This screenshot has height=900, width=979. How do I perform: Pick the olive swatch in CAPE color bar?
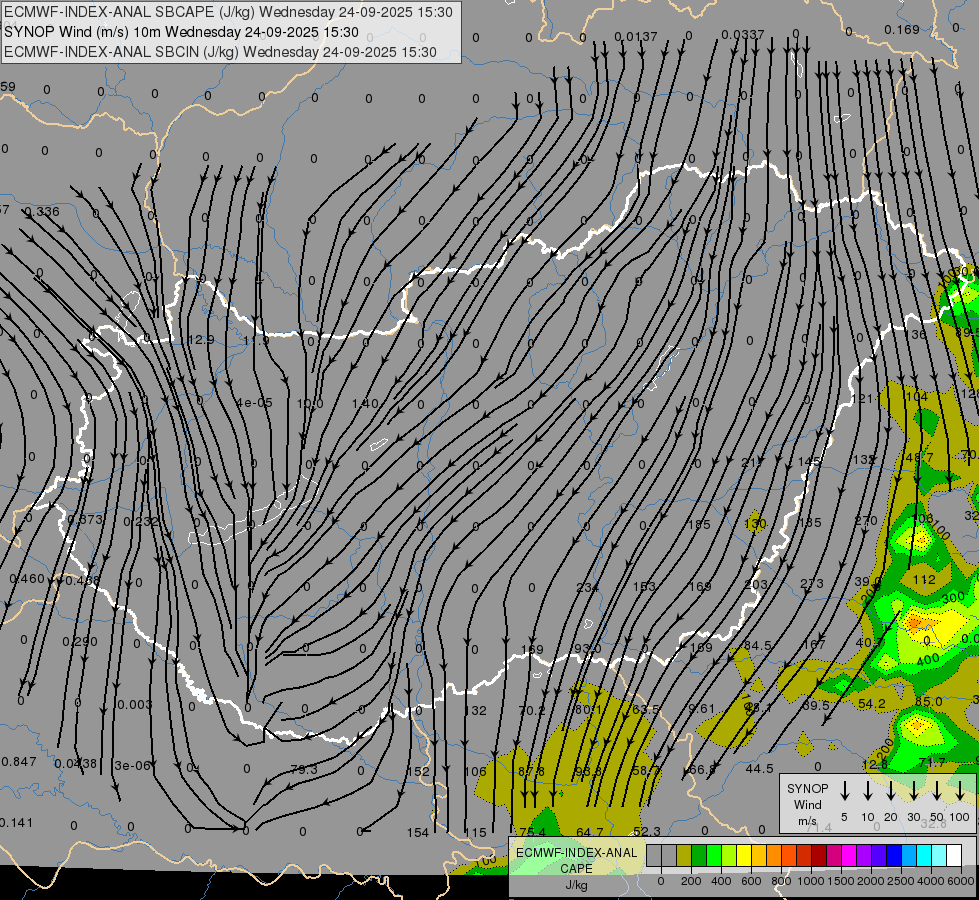click(684, 856)
